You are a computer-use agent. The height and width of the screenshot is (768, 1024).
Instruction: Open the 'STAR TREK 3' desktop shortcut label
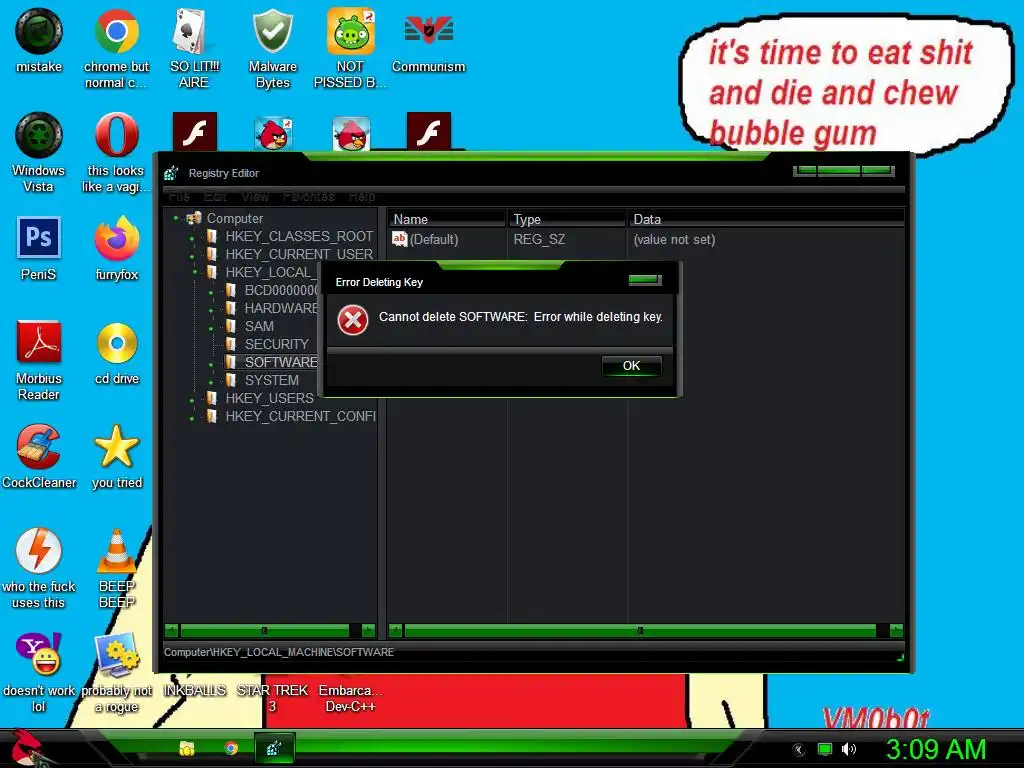(x=272, y=698)
